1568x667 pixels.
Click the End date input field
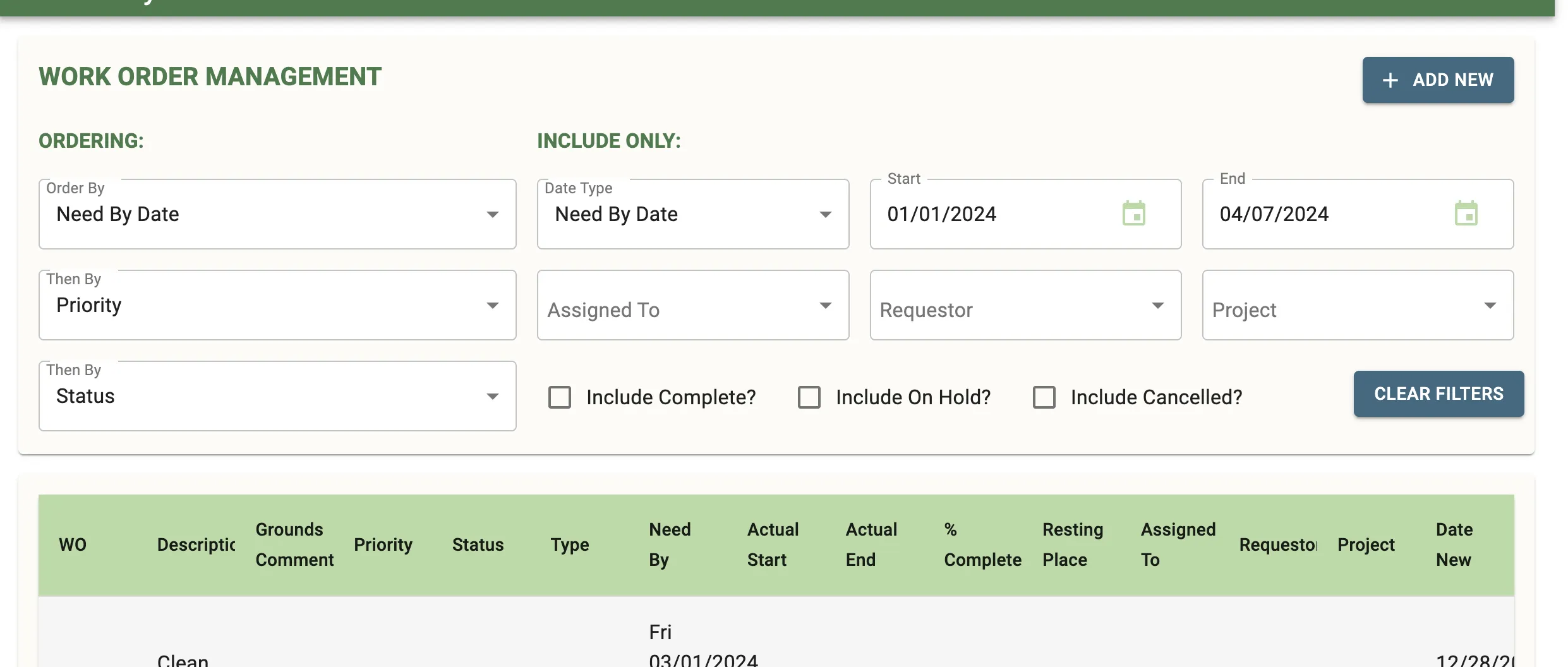click(x=1314, y=213)
